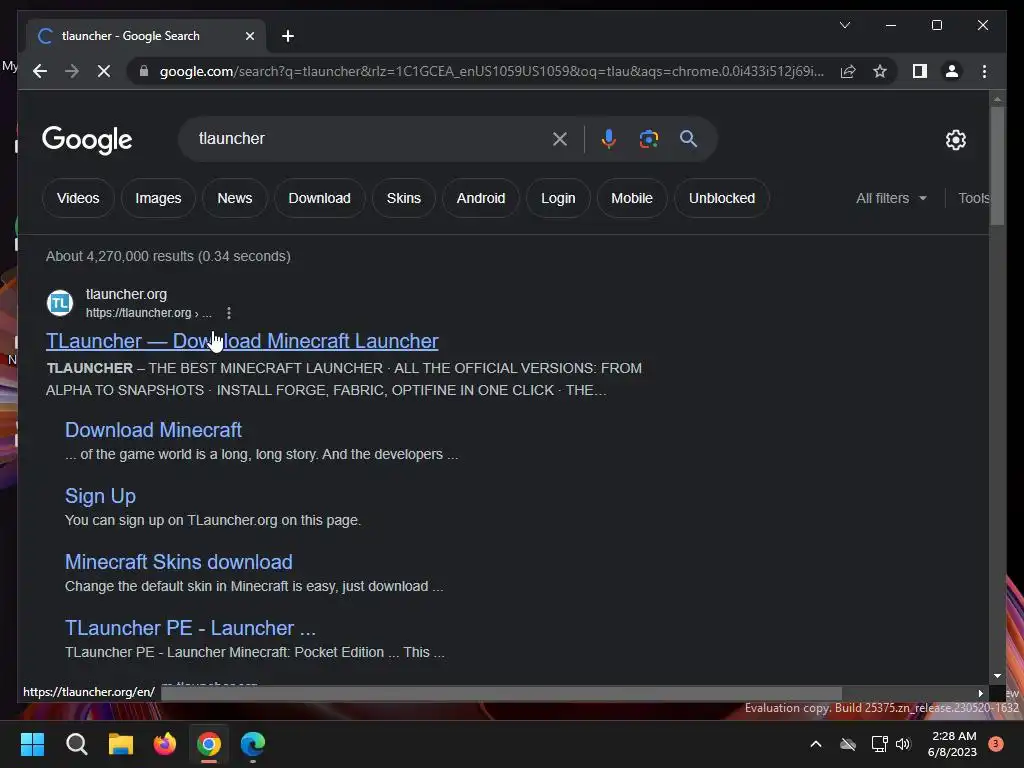Viewport: 1024px width, 768px height.
Task: Focus the address bar URL
Action: (x=491, y=71)
